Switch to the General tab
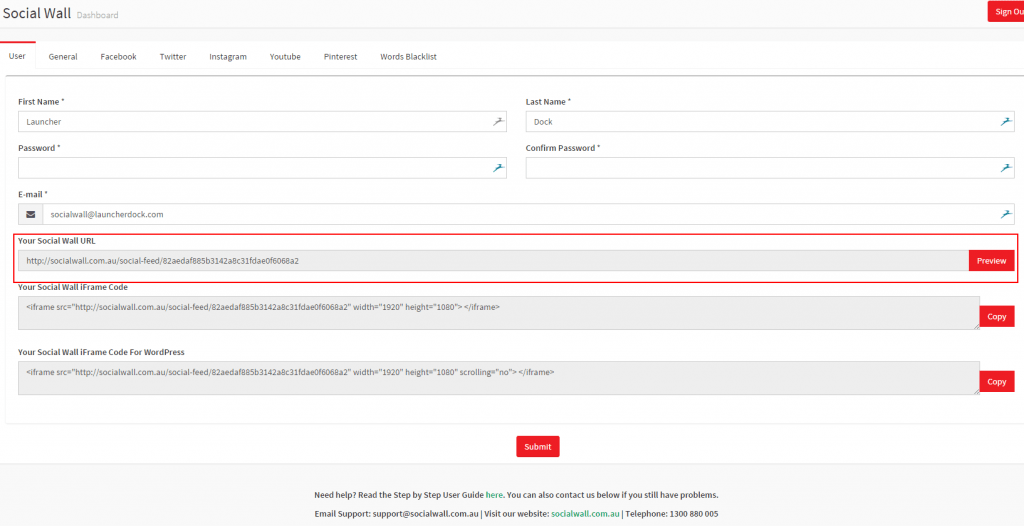Viewport: 1024px width, 526px height. pos(63,57)
